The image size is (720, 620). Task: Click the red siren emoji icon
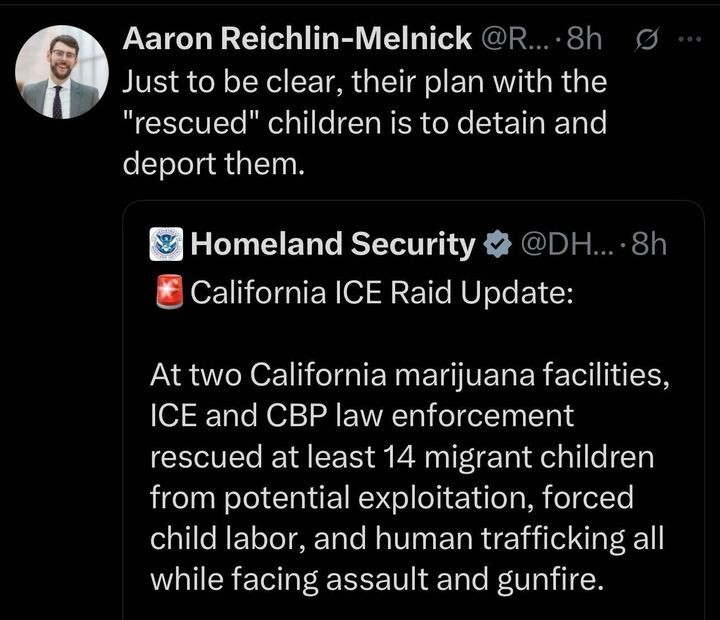166,294
